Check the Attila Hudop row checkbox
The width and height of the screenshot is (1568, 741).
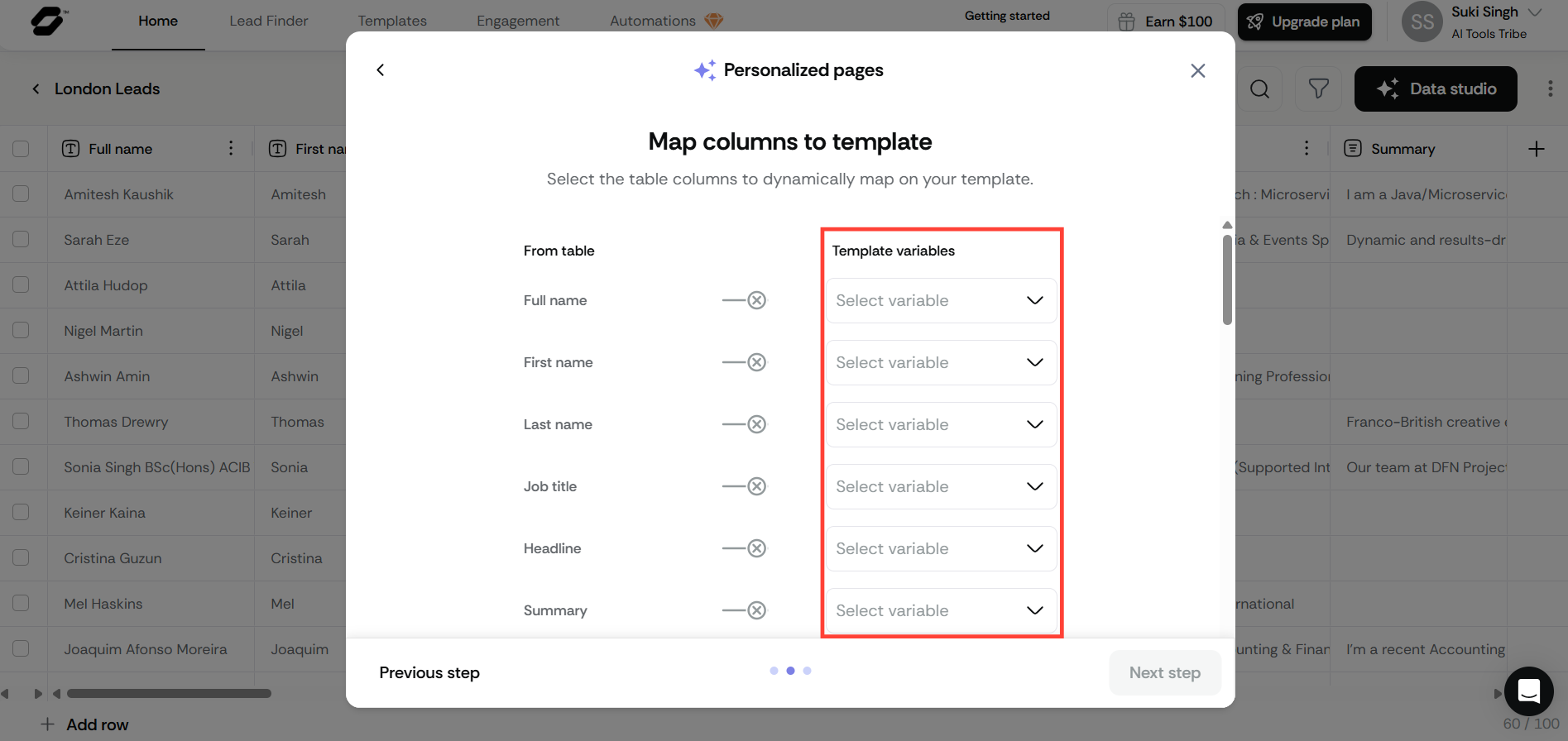click(x=21, y=284)
